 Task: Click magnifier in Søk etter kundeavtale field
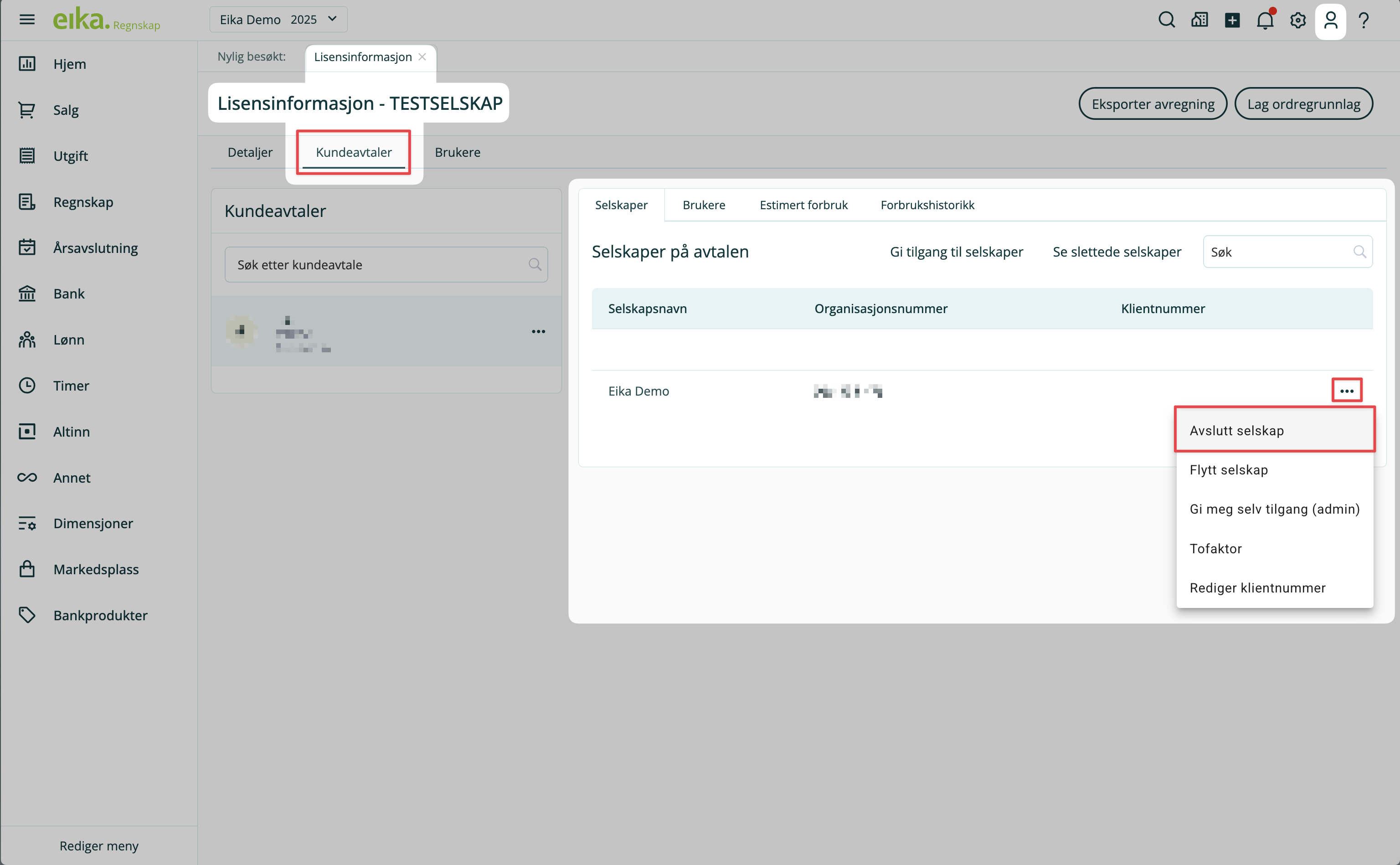tap(535, 264)
